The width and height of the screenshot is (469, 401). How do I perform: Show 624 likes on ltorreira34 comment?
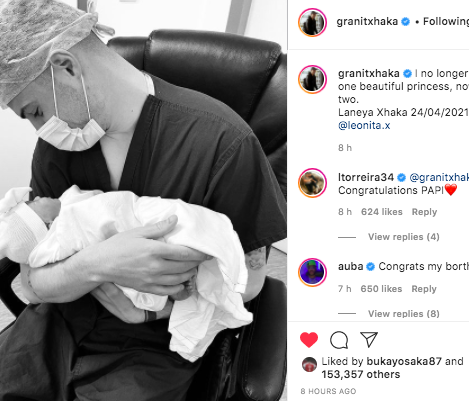coord(382,212)
